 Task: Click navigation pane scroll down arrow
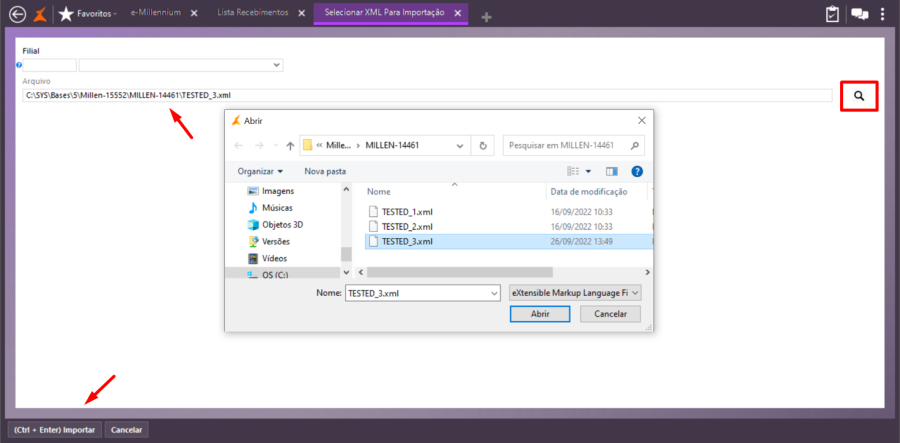click(x=346, y=272)
